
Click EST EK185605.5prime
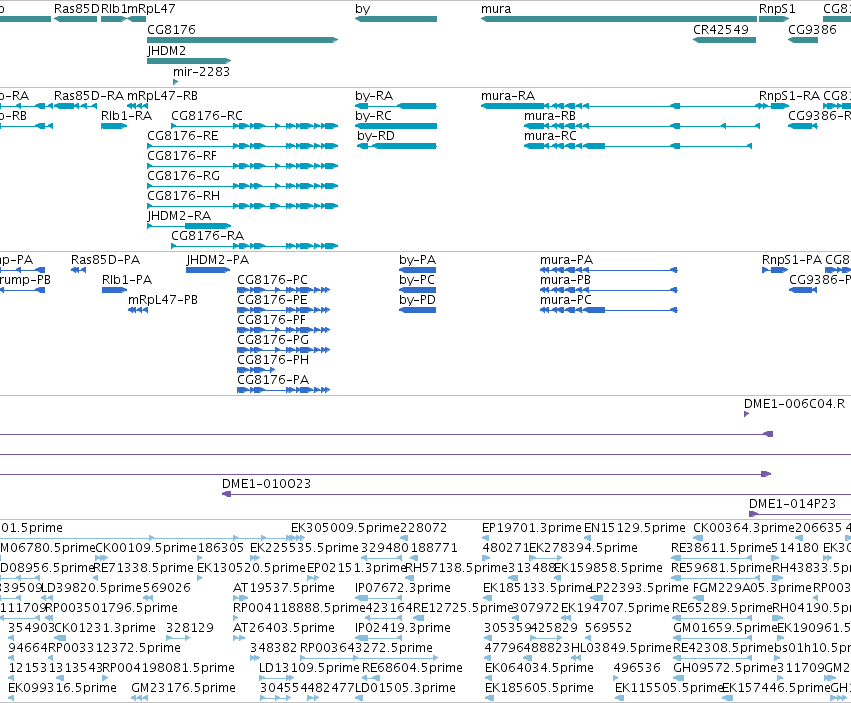[539, 688]
